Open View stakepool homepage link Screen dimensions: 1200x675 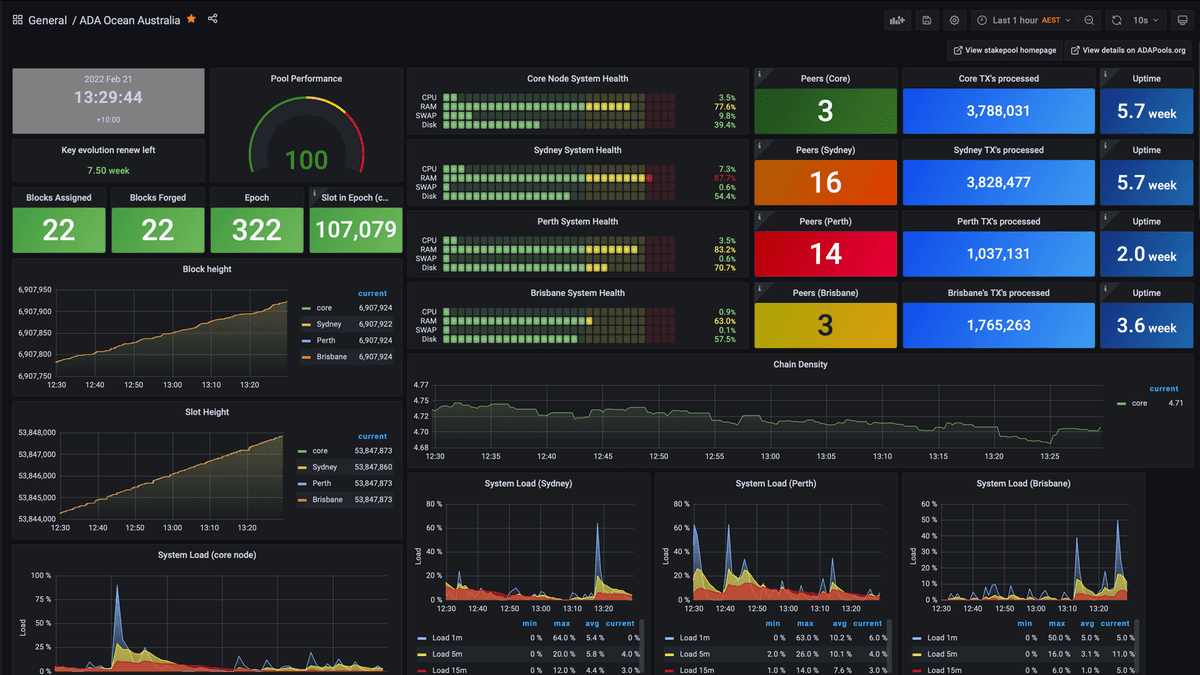1003,50
